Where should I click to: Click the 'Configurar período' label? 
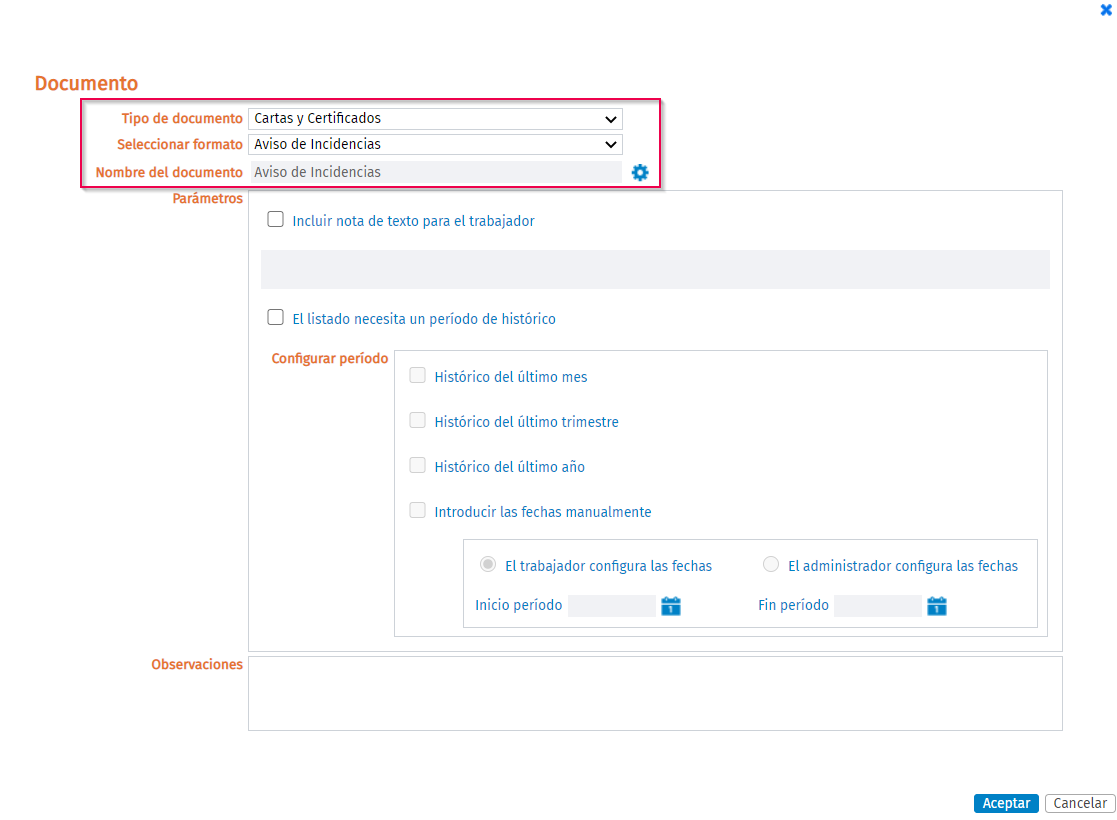click(330, 358)
